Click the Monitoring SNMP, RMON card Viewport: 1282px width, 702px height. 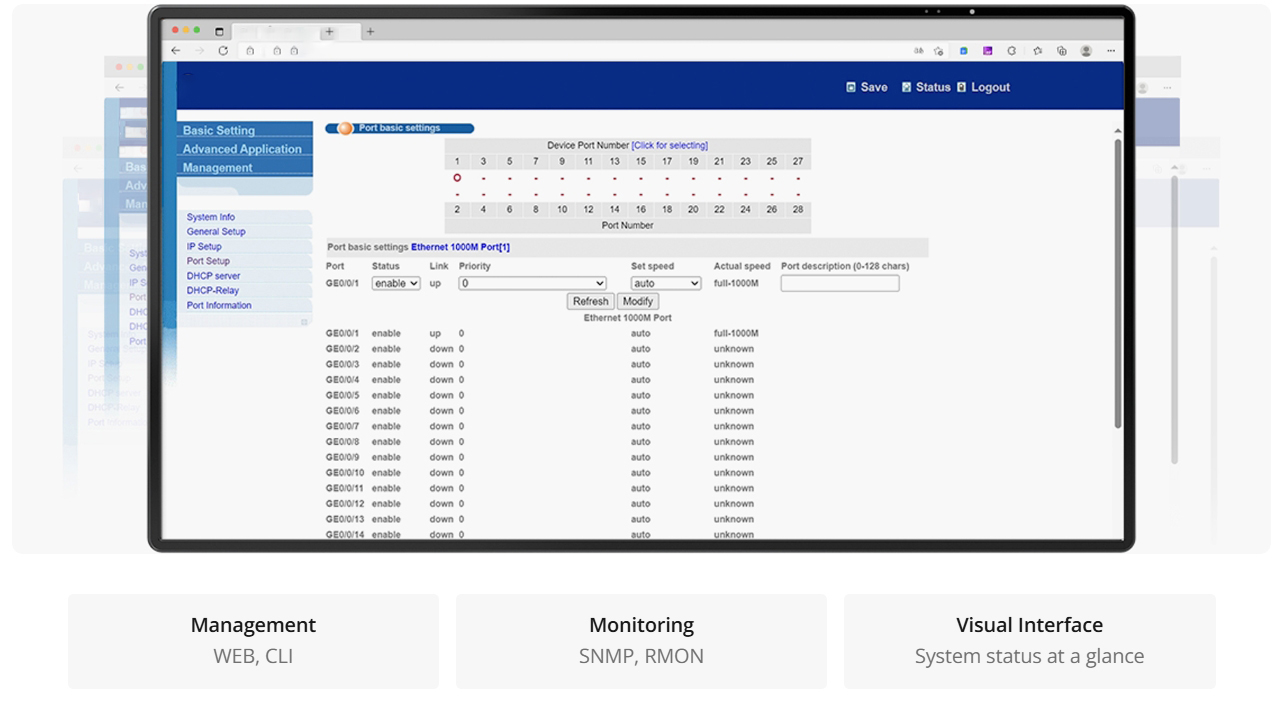tap(641, 641)
